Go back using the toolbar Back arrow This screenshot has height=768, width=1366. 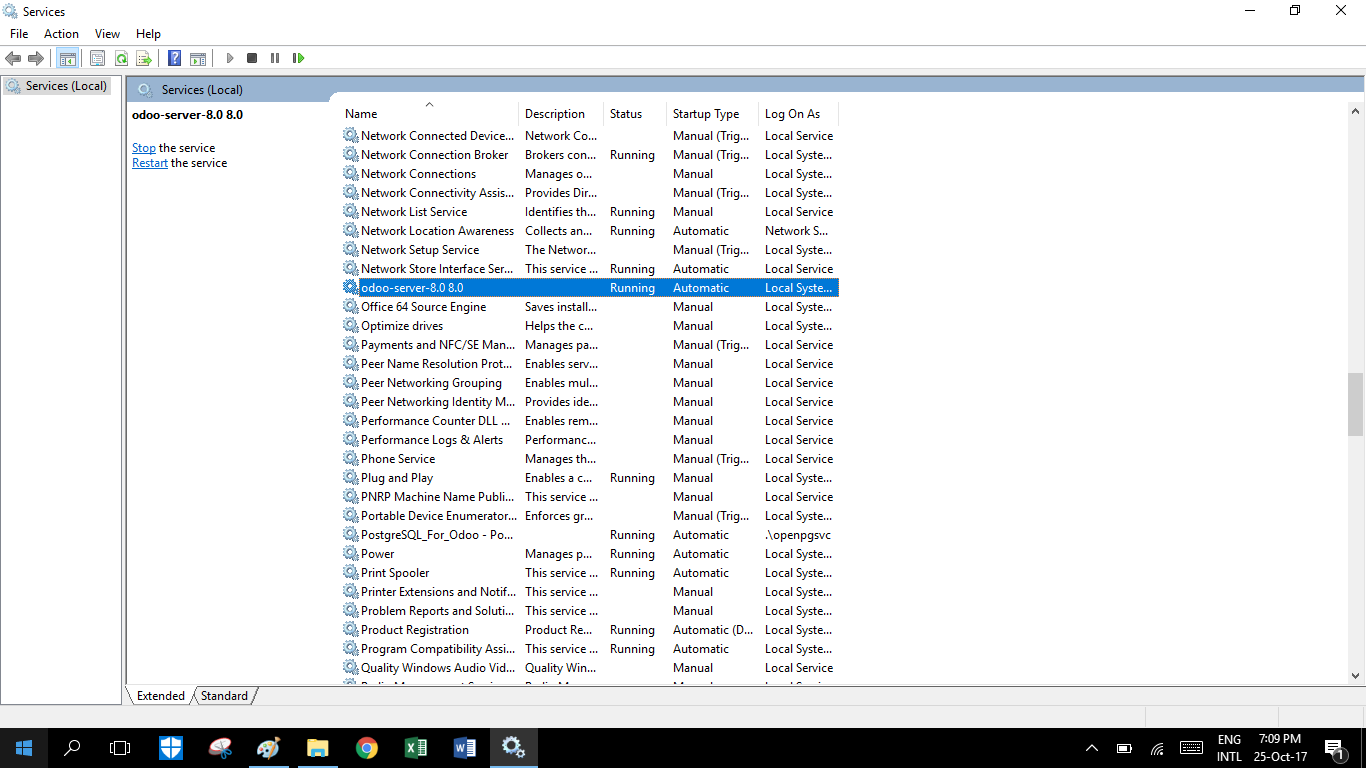coord(13,58)
